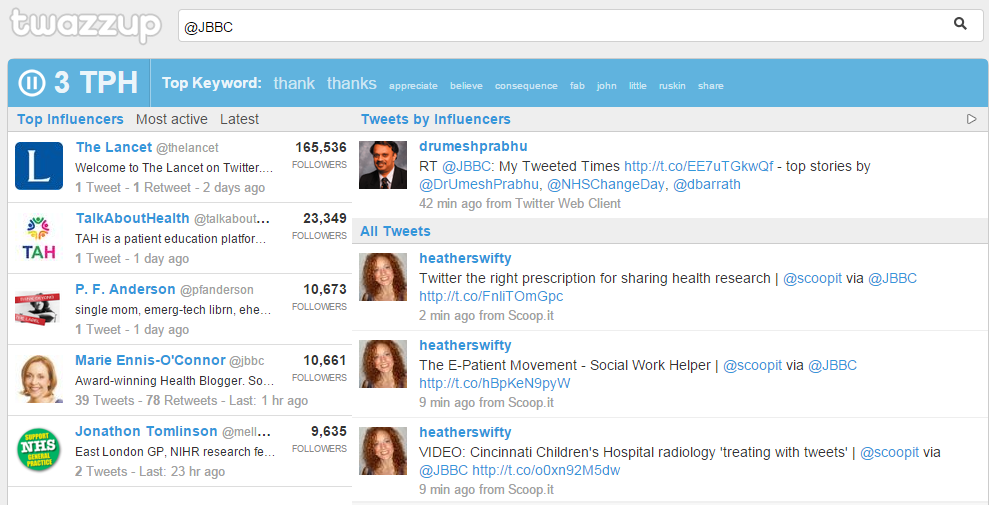Screen dimensions: 989x505
Task: Click heatherswifty photo on Twitter prescription tweet
Action: [x=383, y=277]
